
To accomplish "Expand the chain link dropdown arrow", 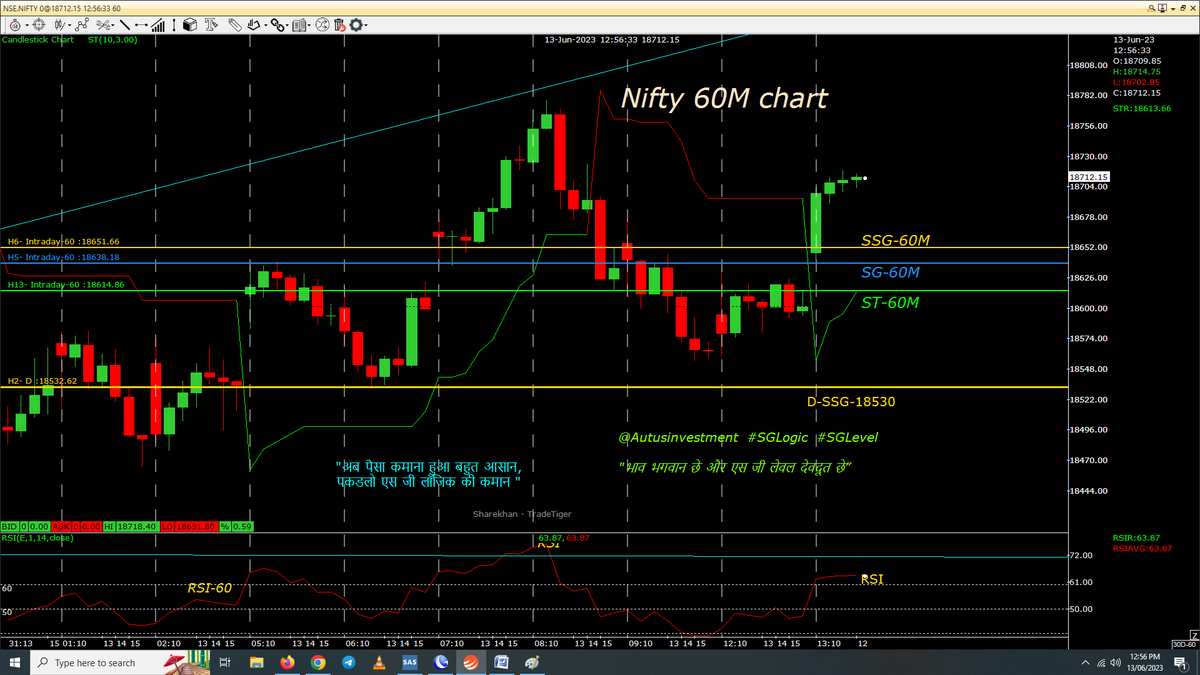I will [x=288, y=25].
